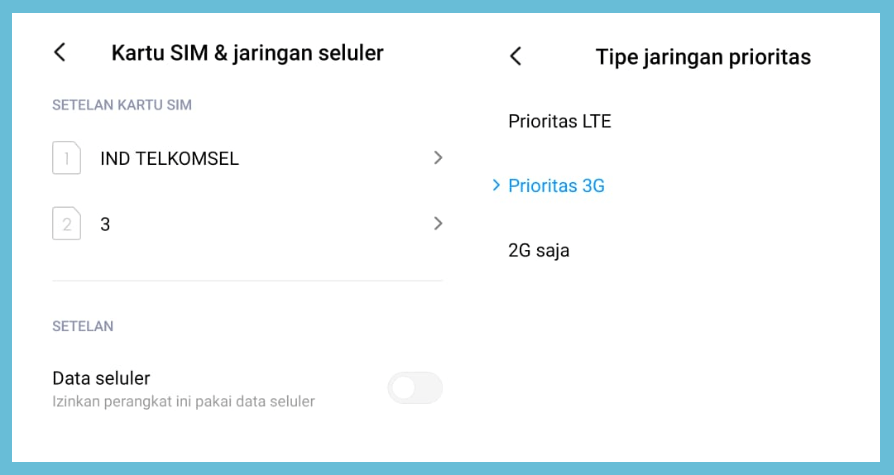Image resolution: width=894 pixels, height=475 pixels.
Task: Click the Kartu SIM & jaringan seluler title
Action: coord(247,53)
